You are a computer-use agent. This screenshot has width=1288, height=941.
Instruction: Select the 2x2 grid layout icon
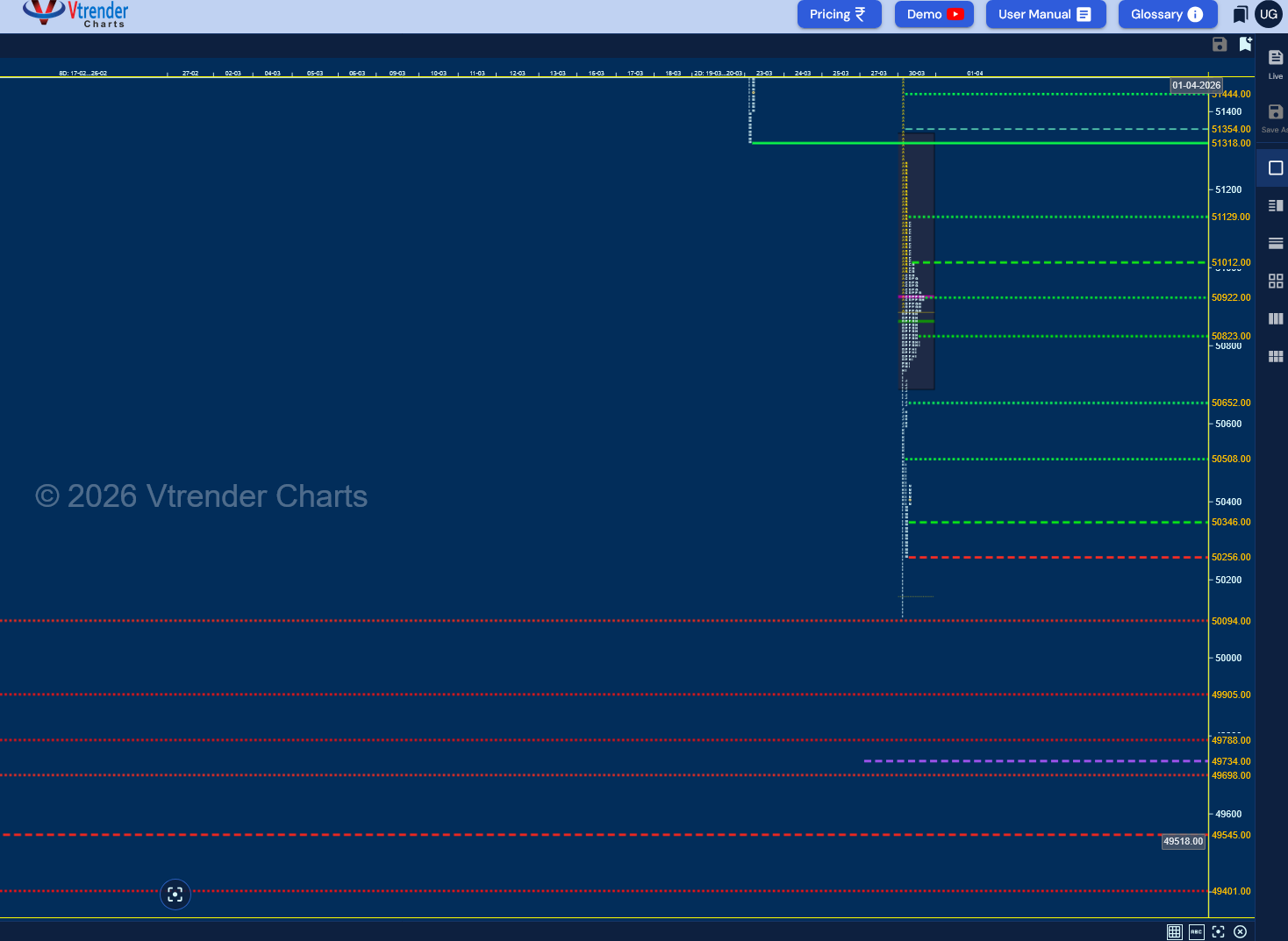[x=1275, y=281]
